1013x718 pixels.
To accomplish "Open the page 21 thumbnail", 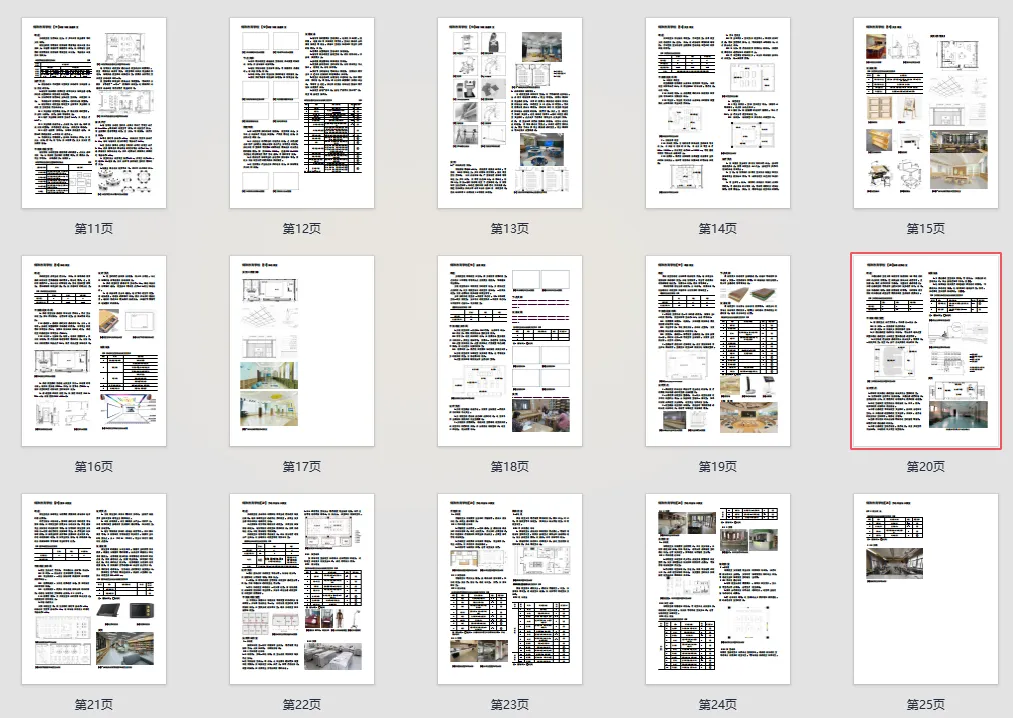I will click(x=94, y=589).
